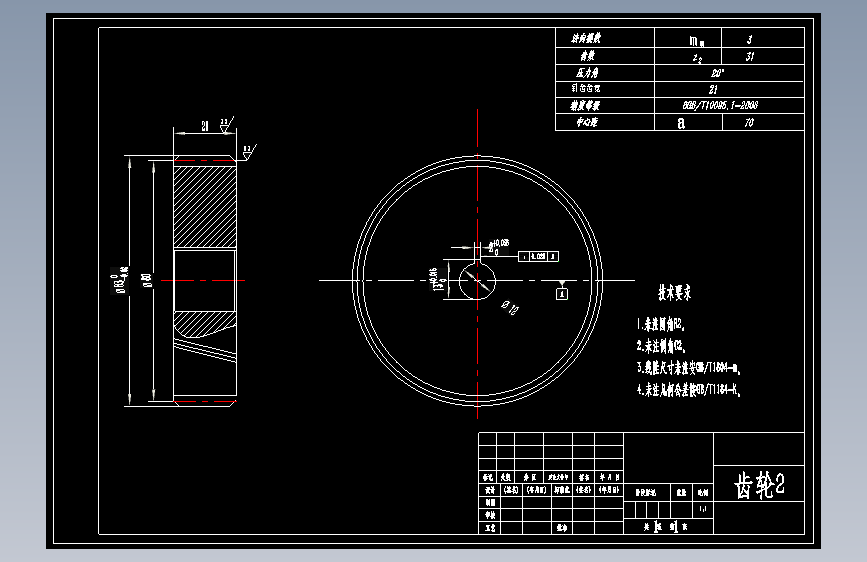Click the 审核 cell in title block

(489, 515)
